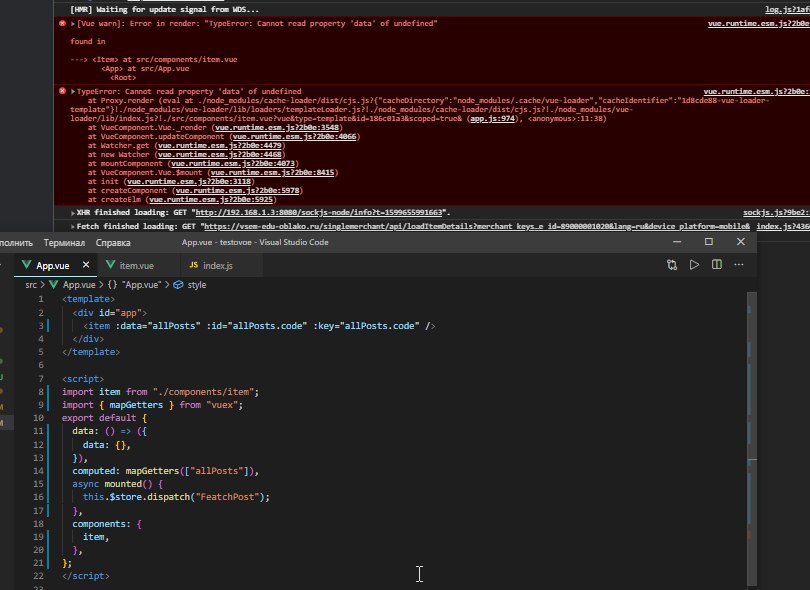
Task: Click the TypeError red error icon
Action: 63,91
